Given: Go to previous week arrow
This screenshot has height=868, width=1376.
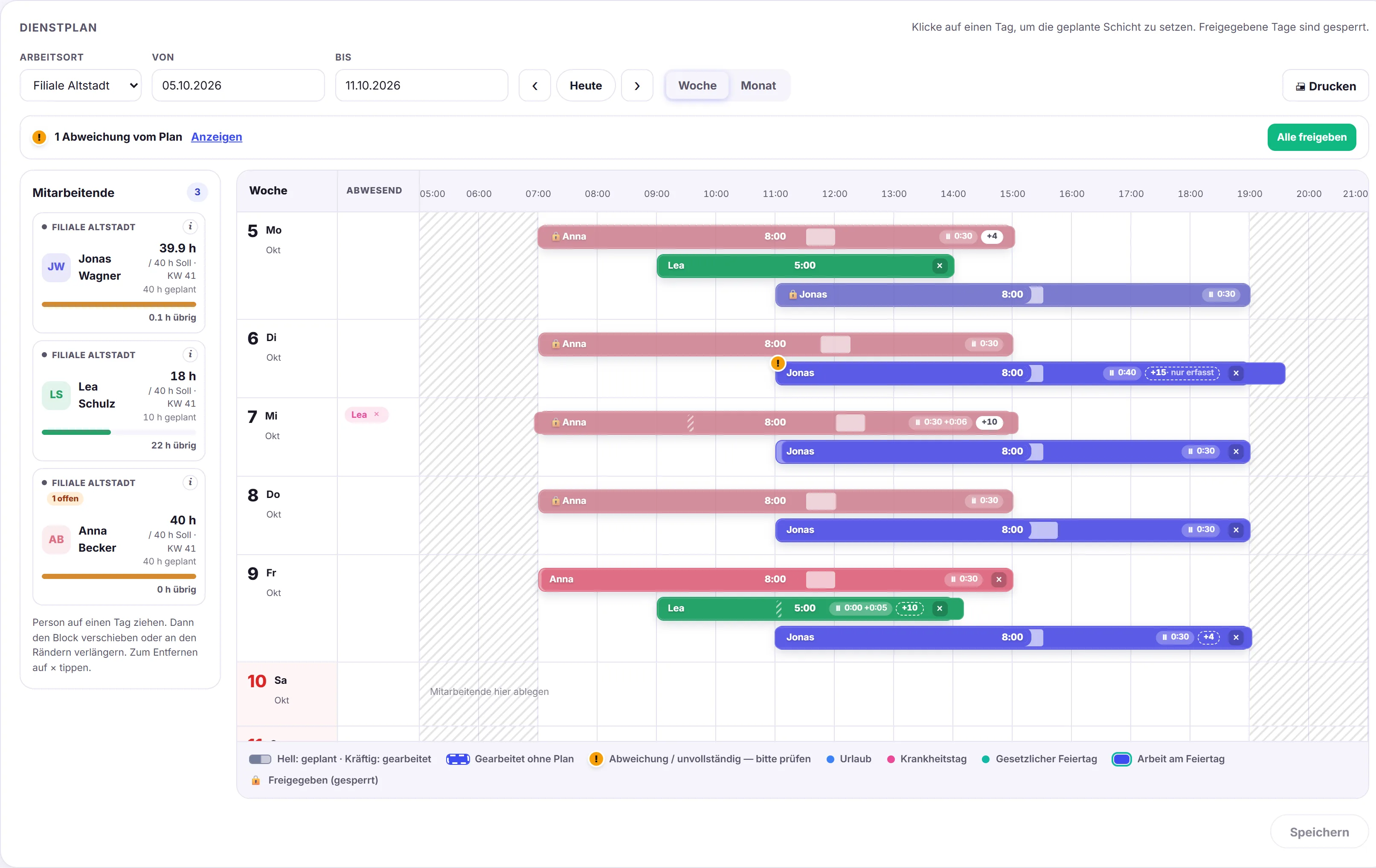Looking at the screenshot, I should (535, 86).
